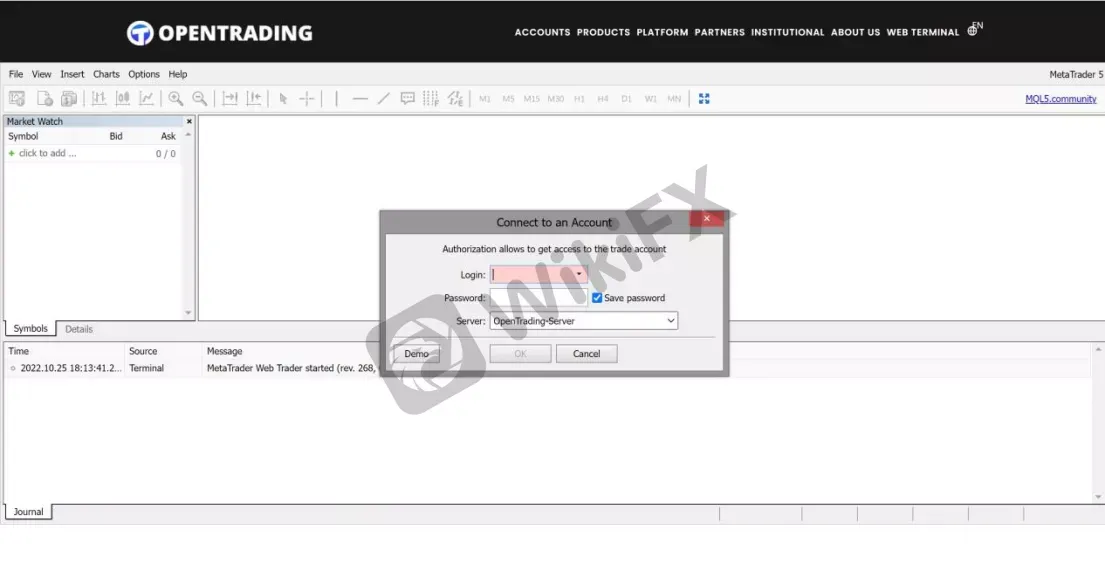Close the Connect to an Account dialog

(x=706, y=219)
